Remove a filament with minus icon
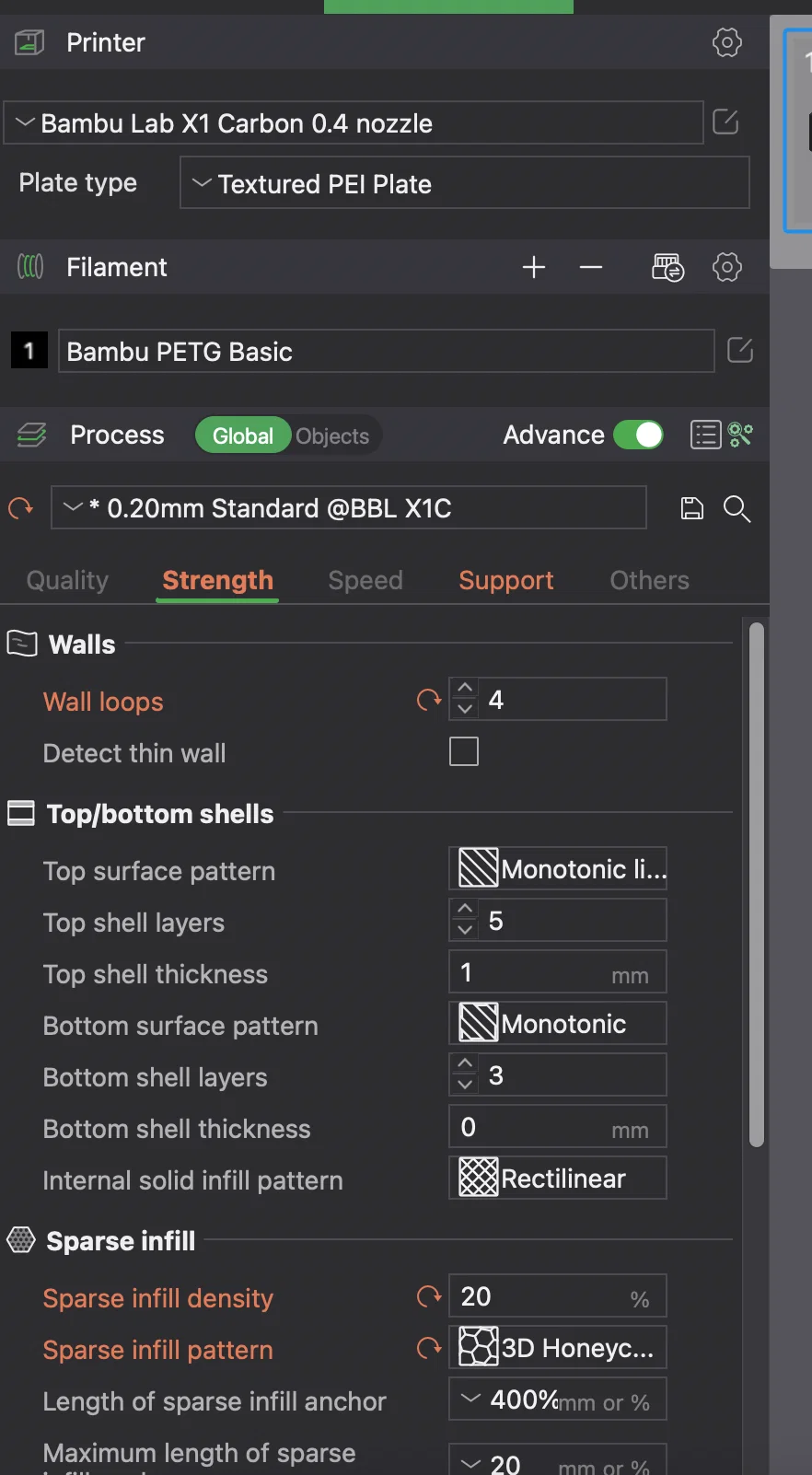812x1475 pixels. pos(591,268)
